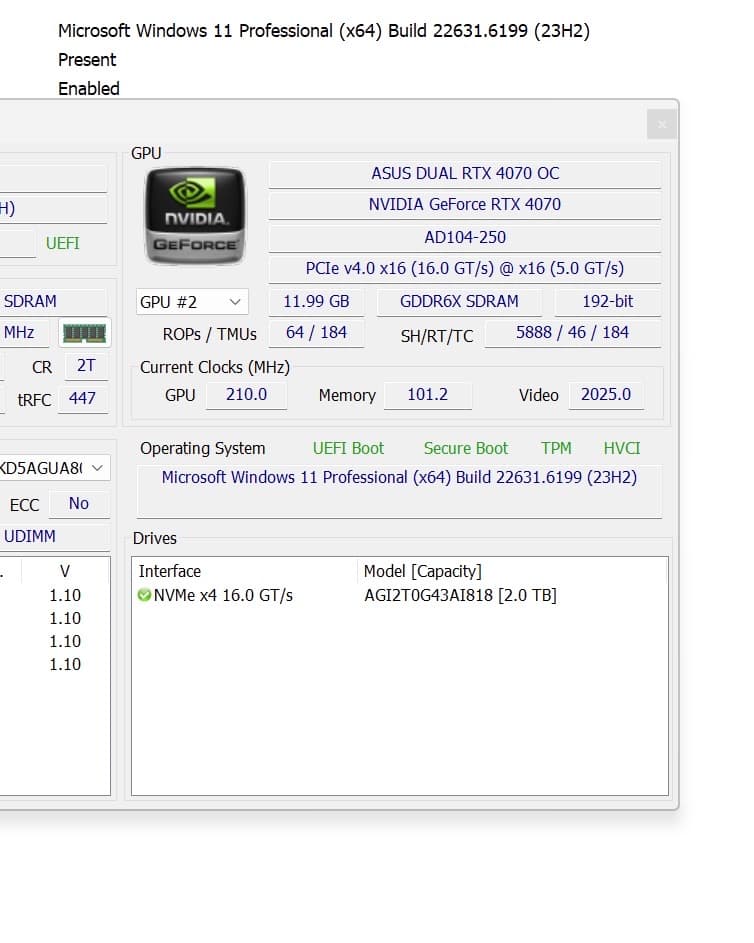The width and height of the screenshot is (754, 943).
Task: Open the GPU #2 selector dropdown
Action: tap(192, 302)
